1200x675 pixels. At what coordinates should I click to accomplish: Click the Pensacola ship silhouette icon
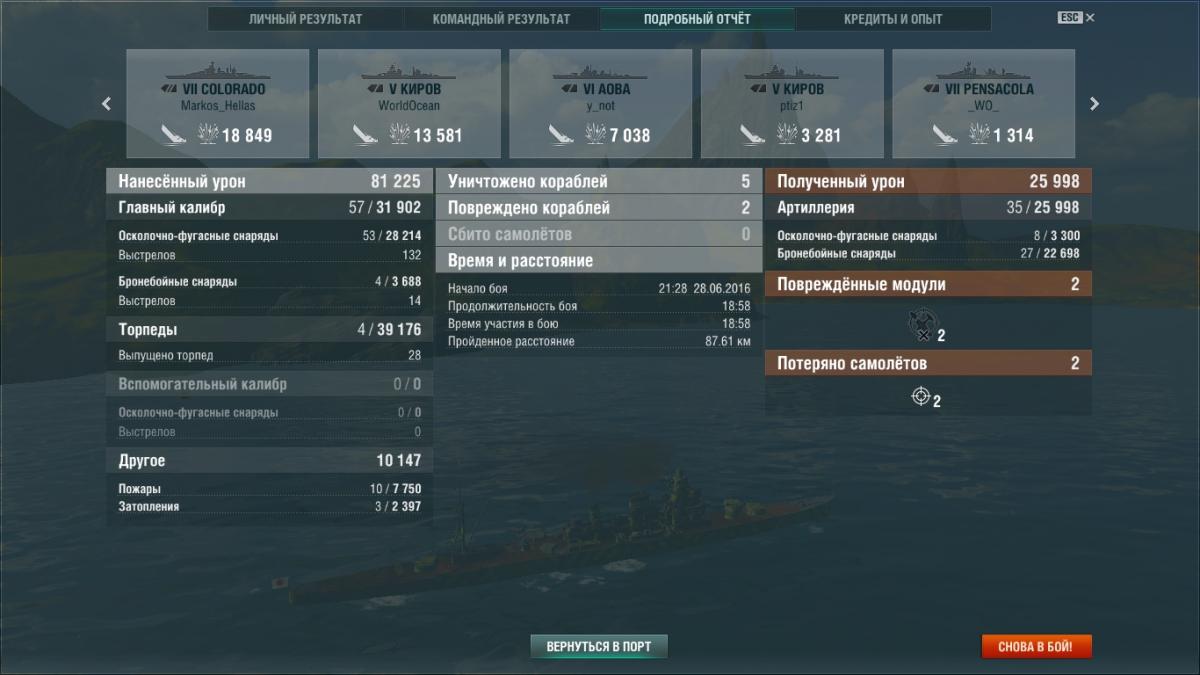point(984,70)
